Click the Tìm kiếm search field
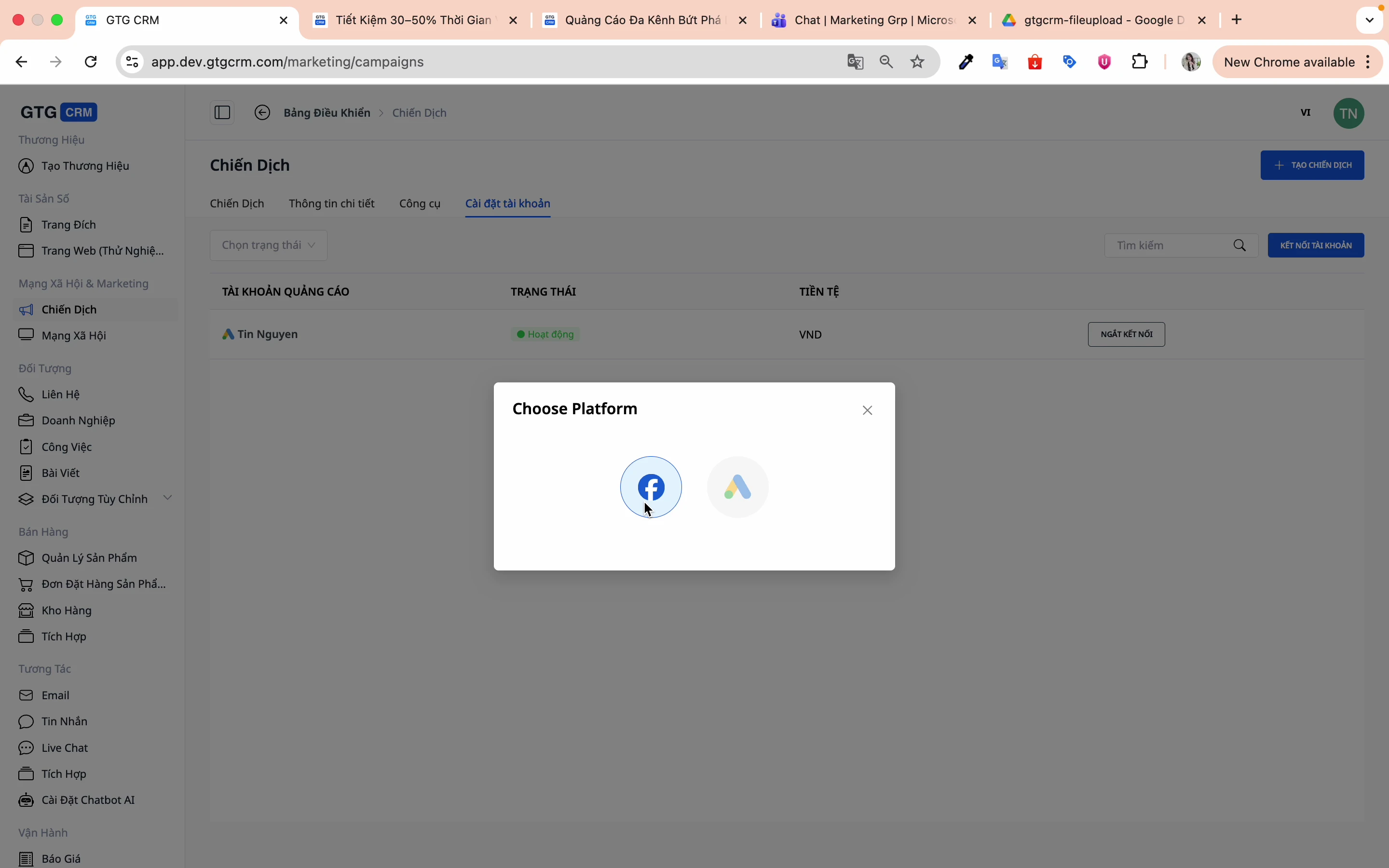The image size is (1389, 868). point(1171,246)
